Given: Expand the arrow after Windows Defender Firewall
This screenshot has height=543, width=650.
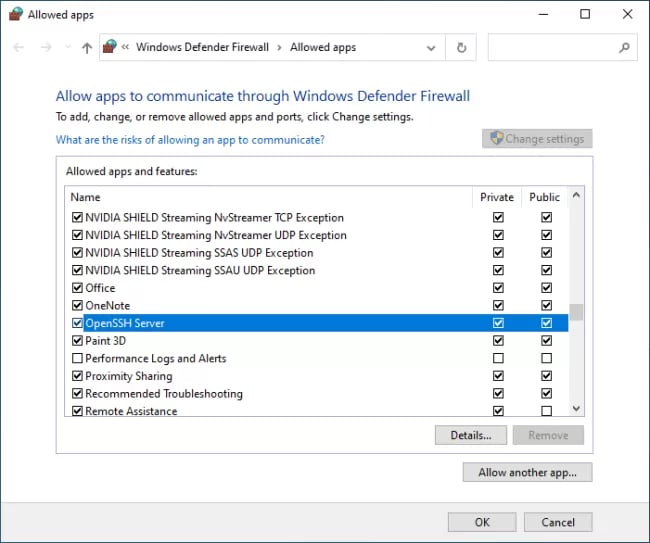Looking at the screenshot, I should click(279, 48).
